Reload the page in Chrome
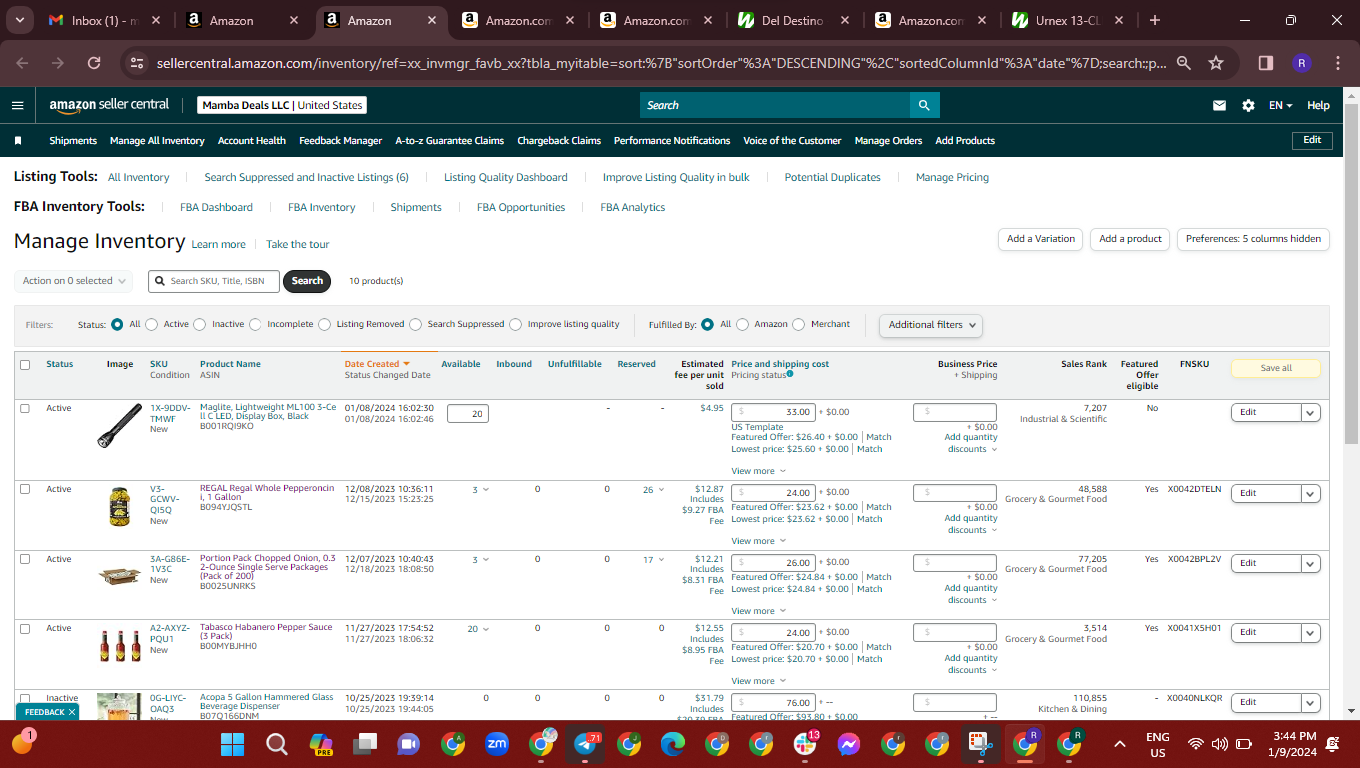1360x768 pixels. tap(94, 63)
